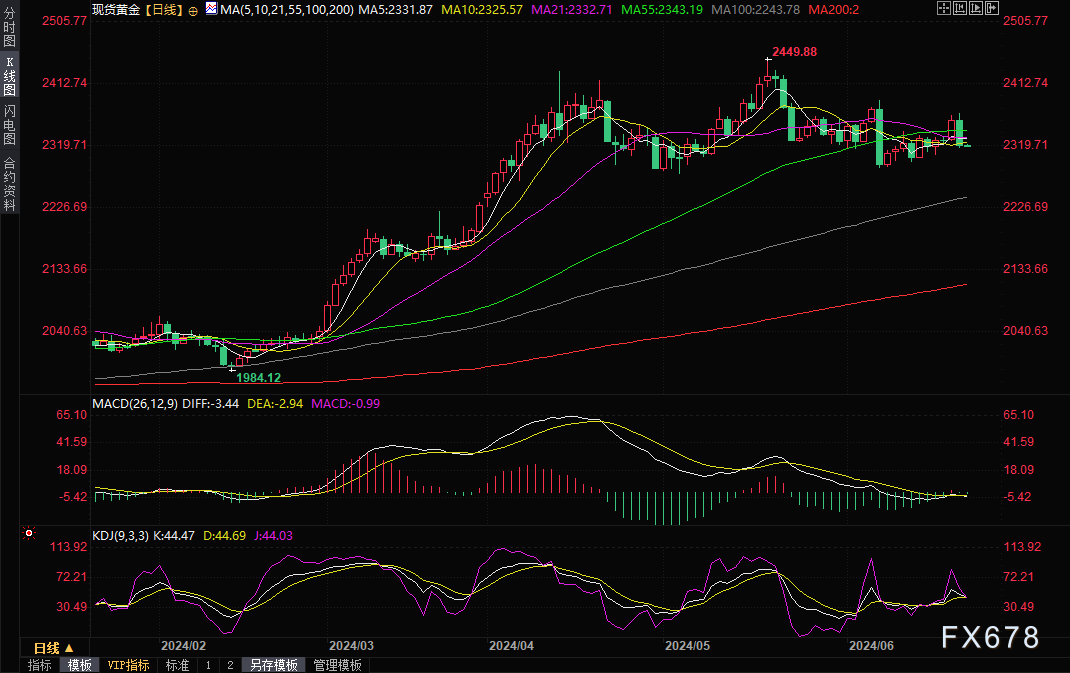Switch to template 1
Viewport: 1070px width, 673px height.
208,665
